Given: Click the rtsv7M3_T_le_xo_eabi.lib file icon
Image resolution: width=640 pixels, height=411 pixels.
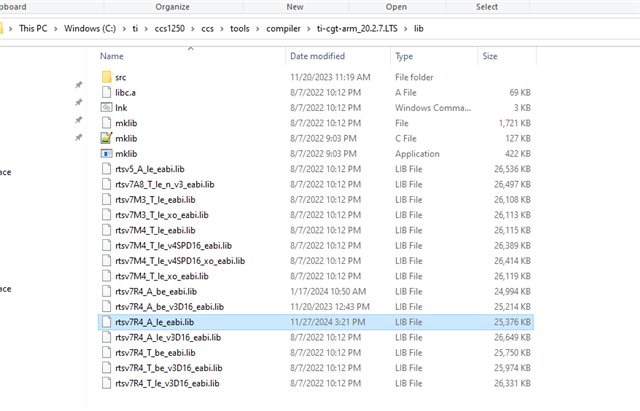Looking at the screenshot, I should [107, 215].
